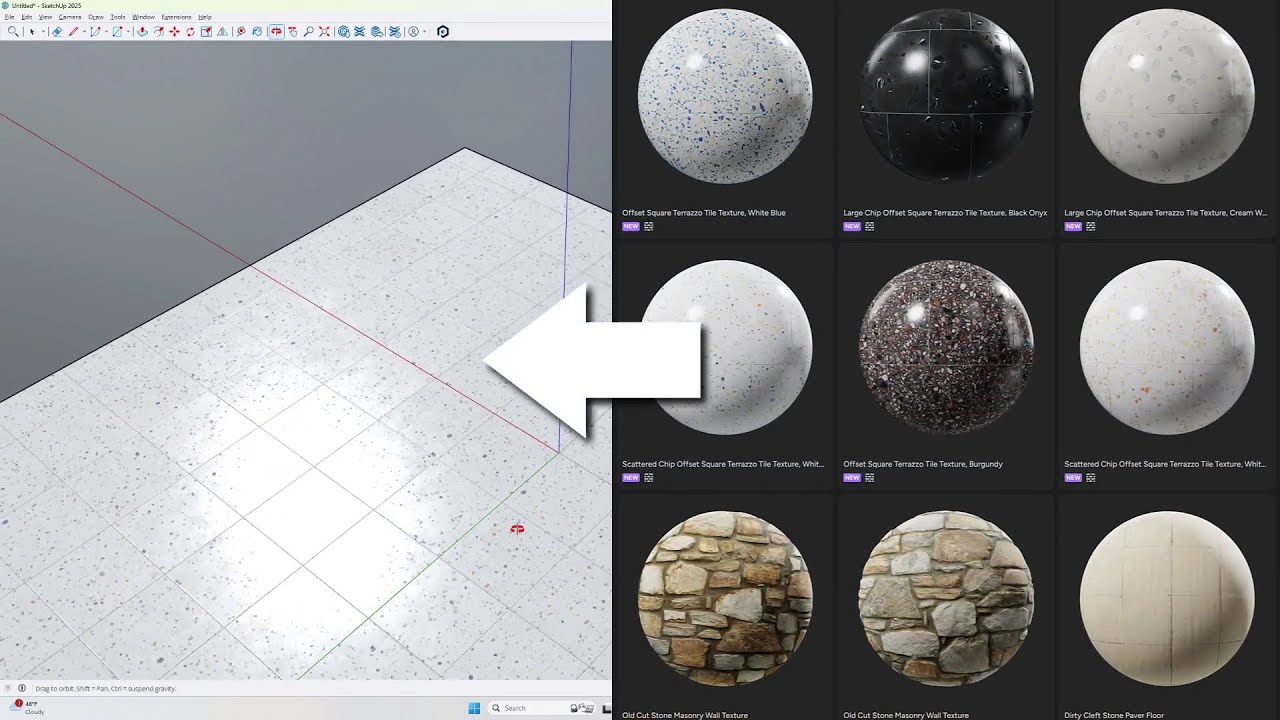Click the Send to LayOut icon

(x=377, y=32)
